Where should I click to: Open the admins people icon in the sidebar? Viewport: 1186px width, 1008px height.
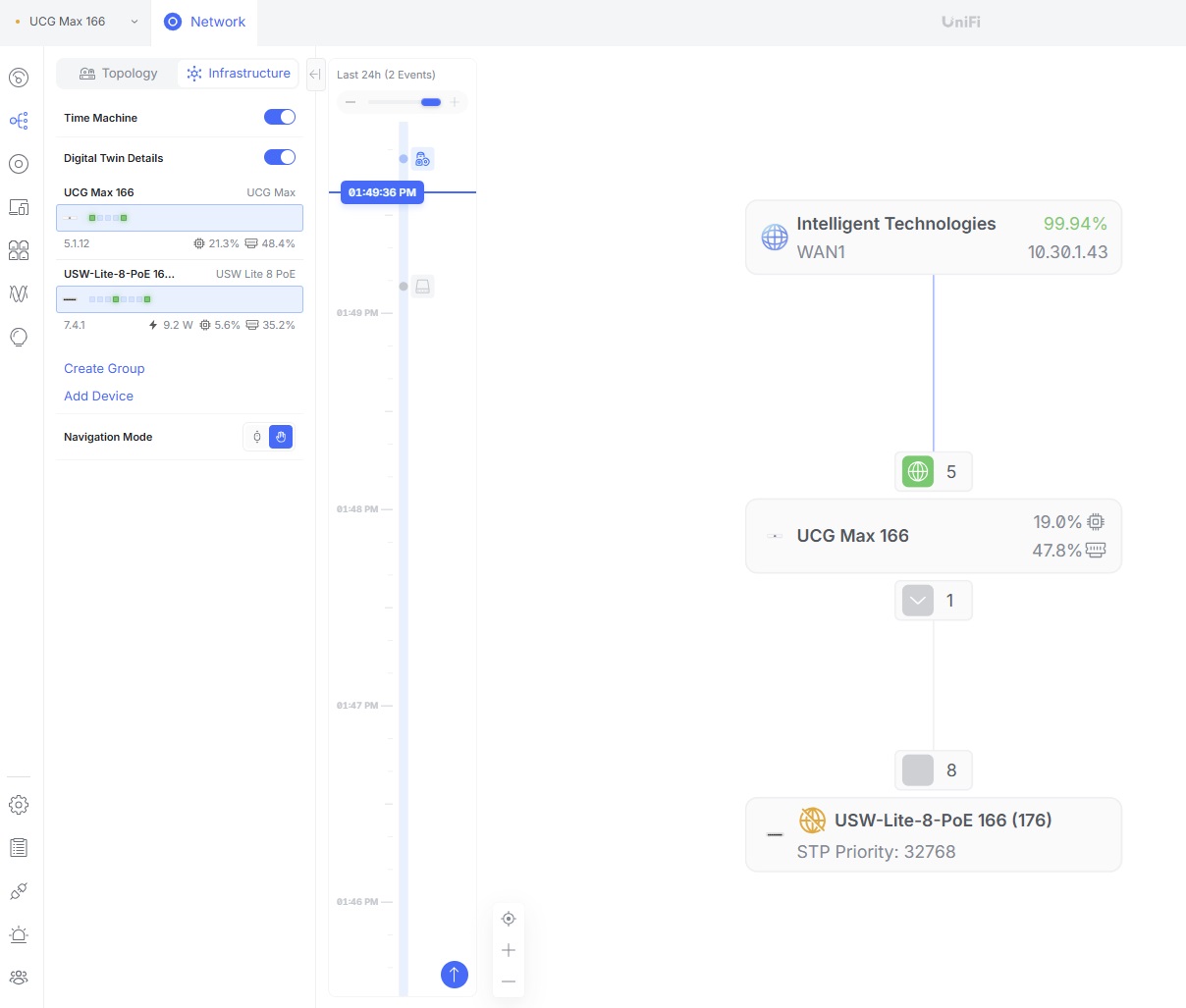tap(19, 978)
